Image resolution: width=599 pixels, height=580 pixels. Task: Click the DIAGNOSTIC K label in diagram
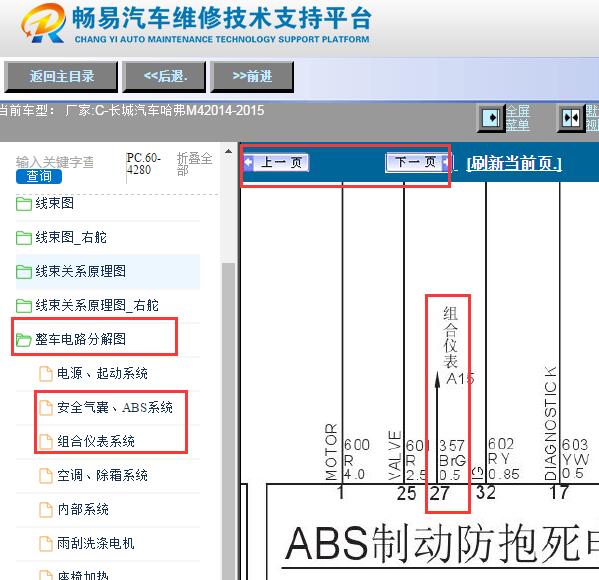[550, 423]
